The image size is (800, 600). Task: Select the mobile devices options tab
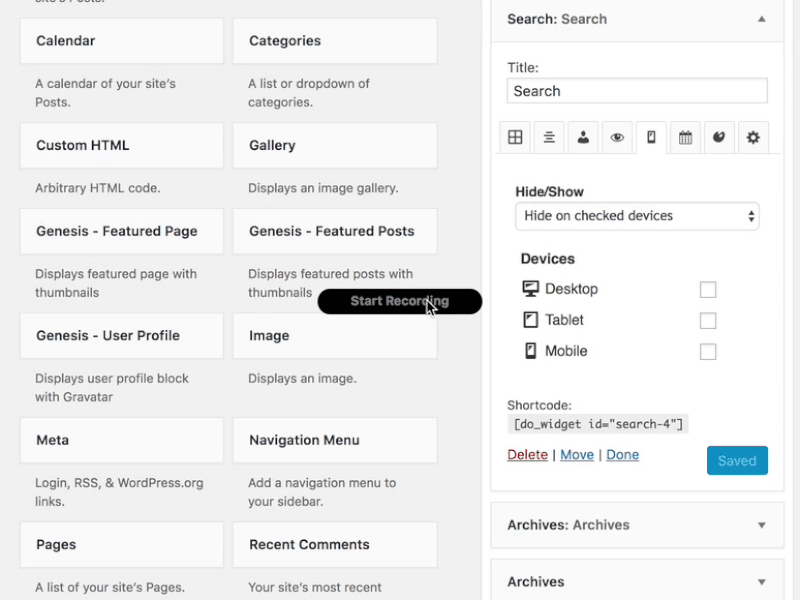(651, 137)
